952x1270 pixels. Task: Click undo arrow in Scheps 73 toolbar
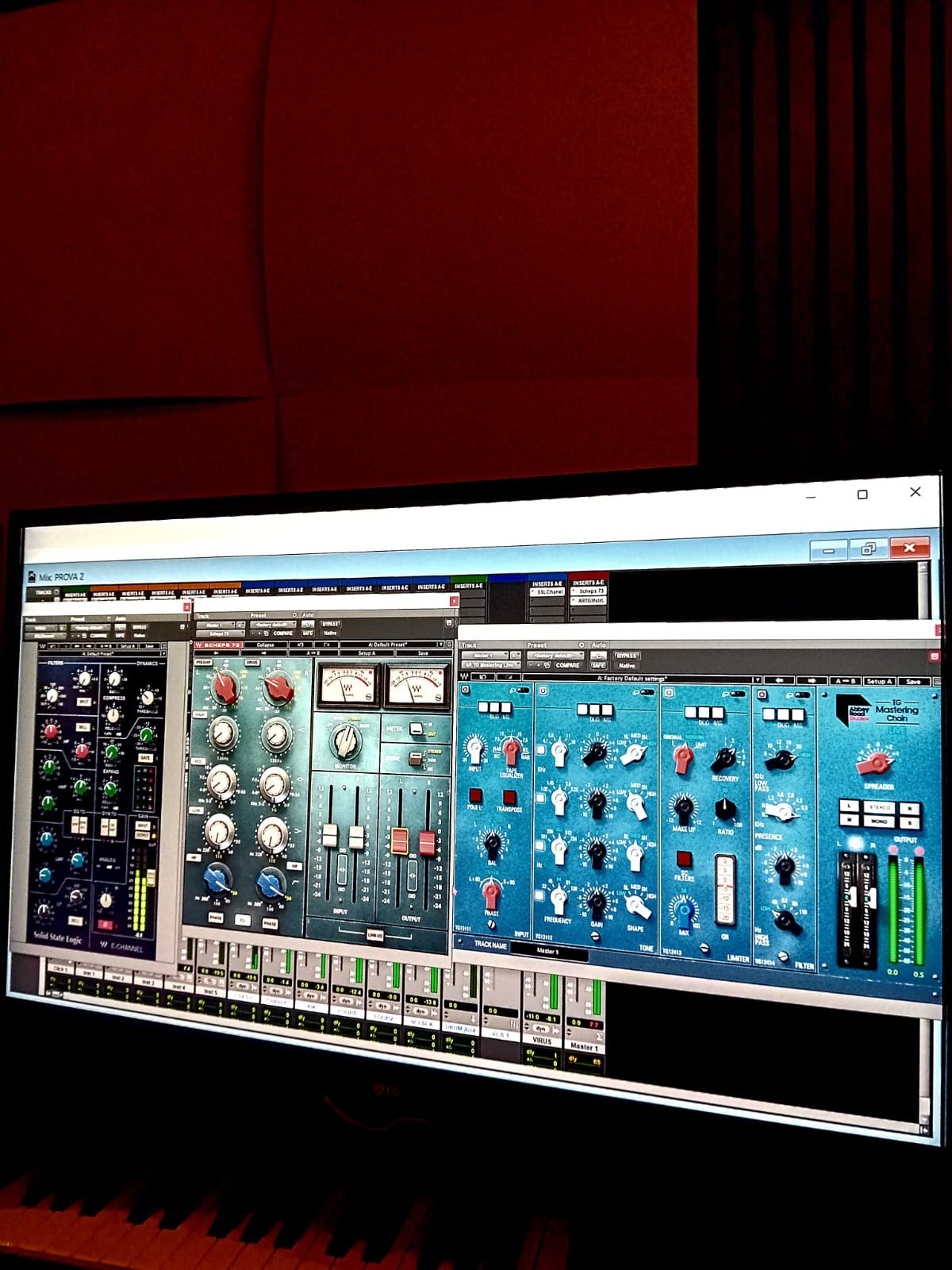click(x=301, y=644)
